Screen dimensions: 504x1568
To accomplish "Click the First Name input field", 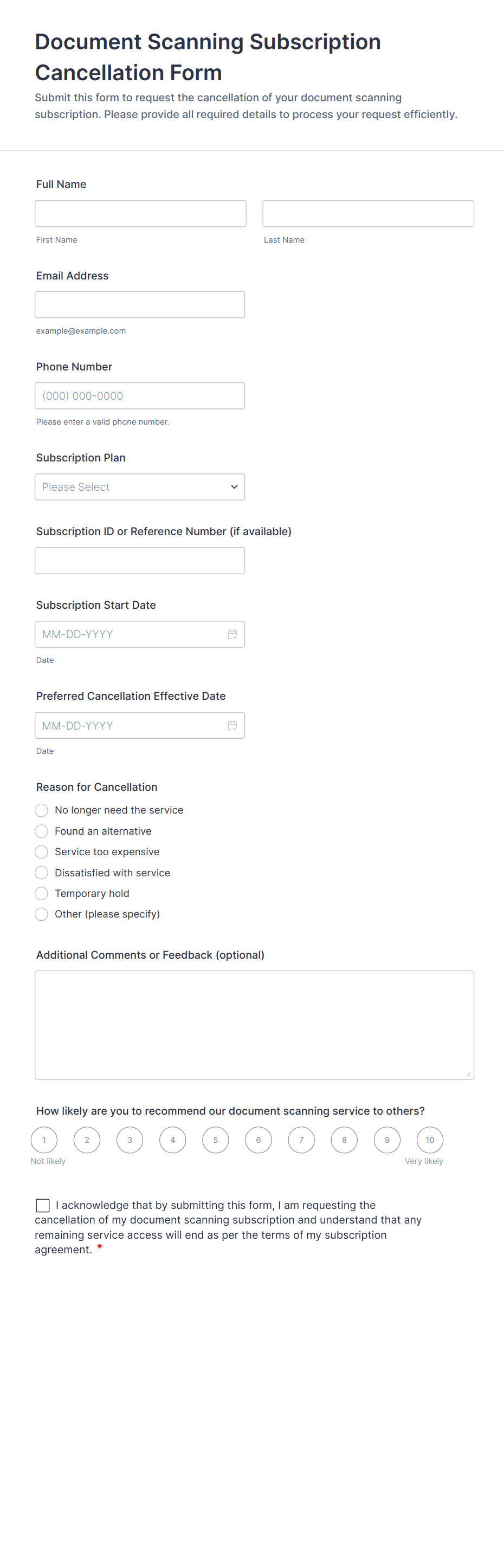I will click(x=140, y=213).
